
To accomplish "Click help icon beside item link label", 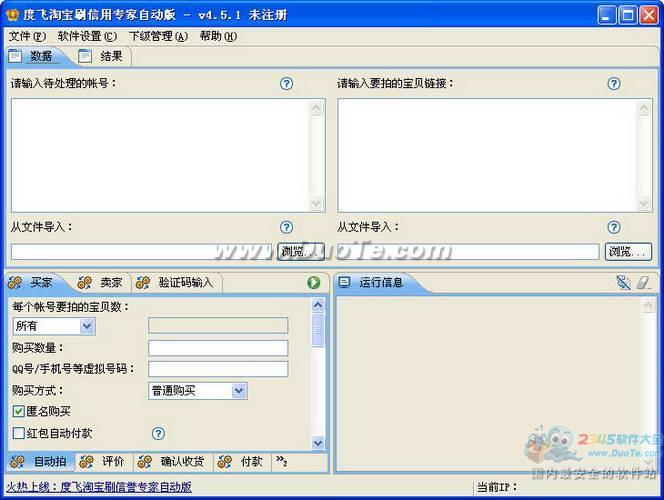I will (614, 83).
